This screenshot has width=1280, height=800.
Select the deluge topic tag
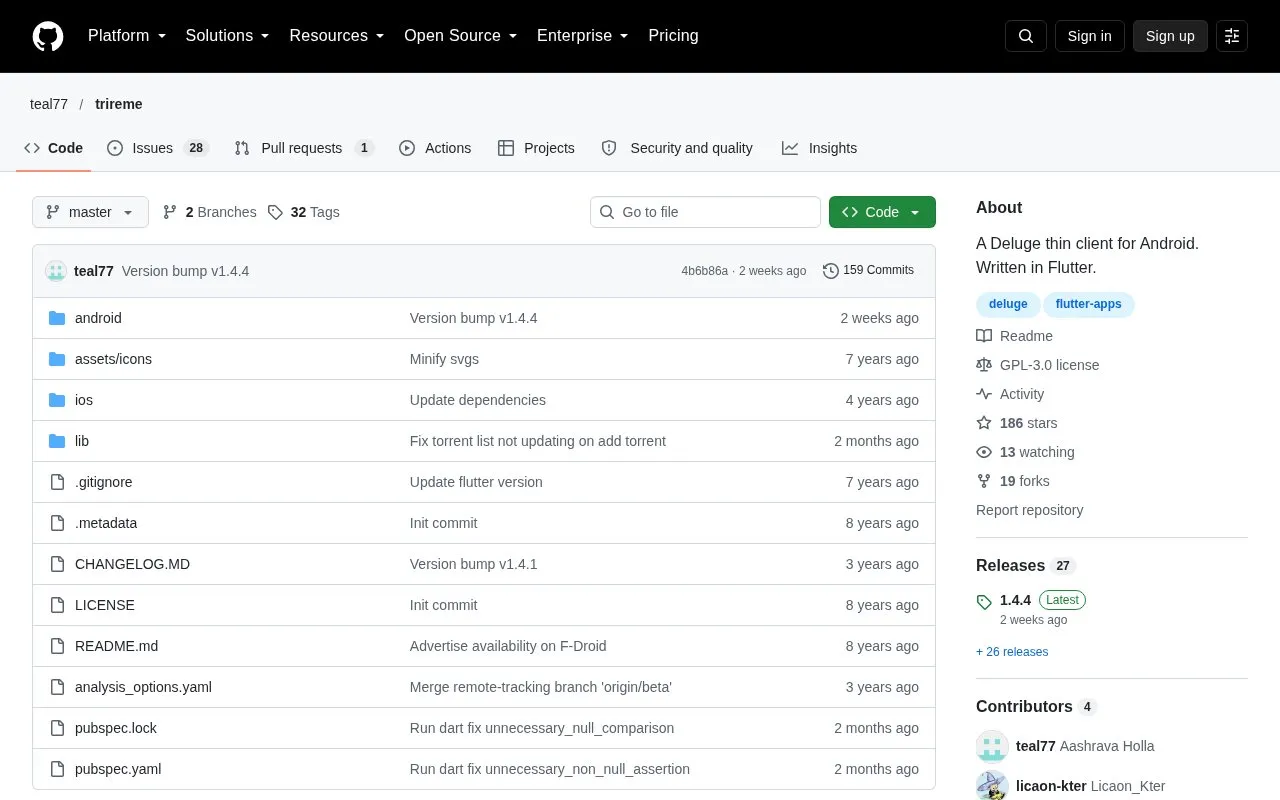1008,304
